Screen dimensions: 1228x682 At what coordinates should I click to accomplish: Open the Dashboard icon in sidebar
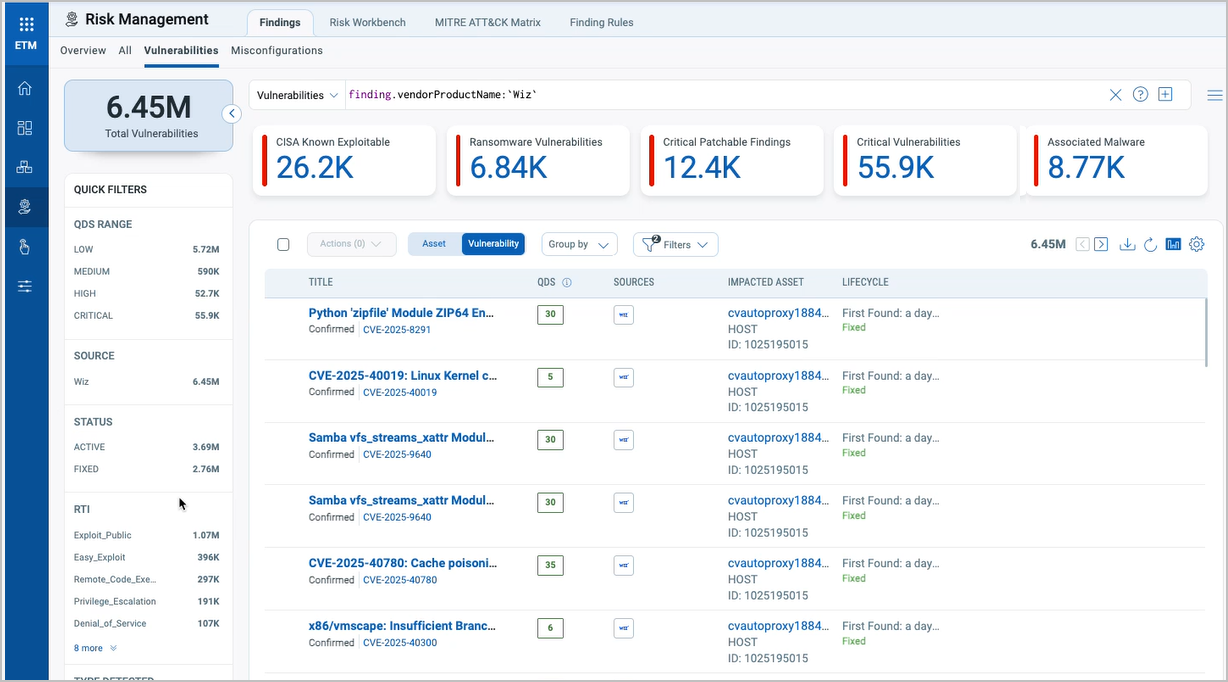click(x=25, y=127)
